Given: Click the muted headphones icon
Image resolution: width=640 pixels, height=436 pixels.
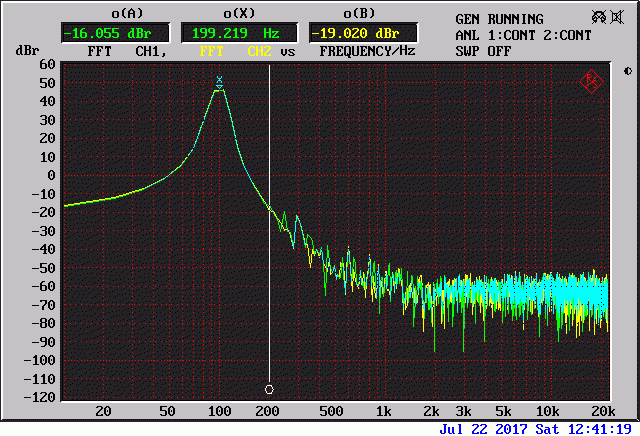Looking at the screenshot, I should coord(599,17).
